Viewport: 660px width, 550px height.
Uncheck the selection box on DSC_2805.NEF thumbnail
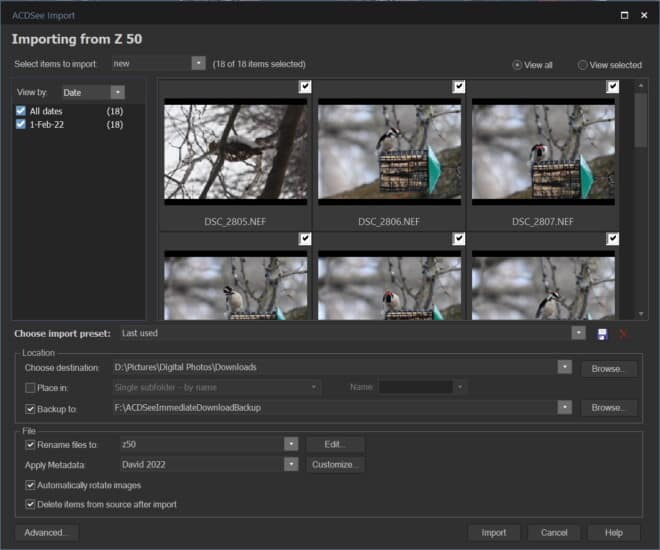(x=305, y=87)
